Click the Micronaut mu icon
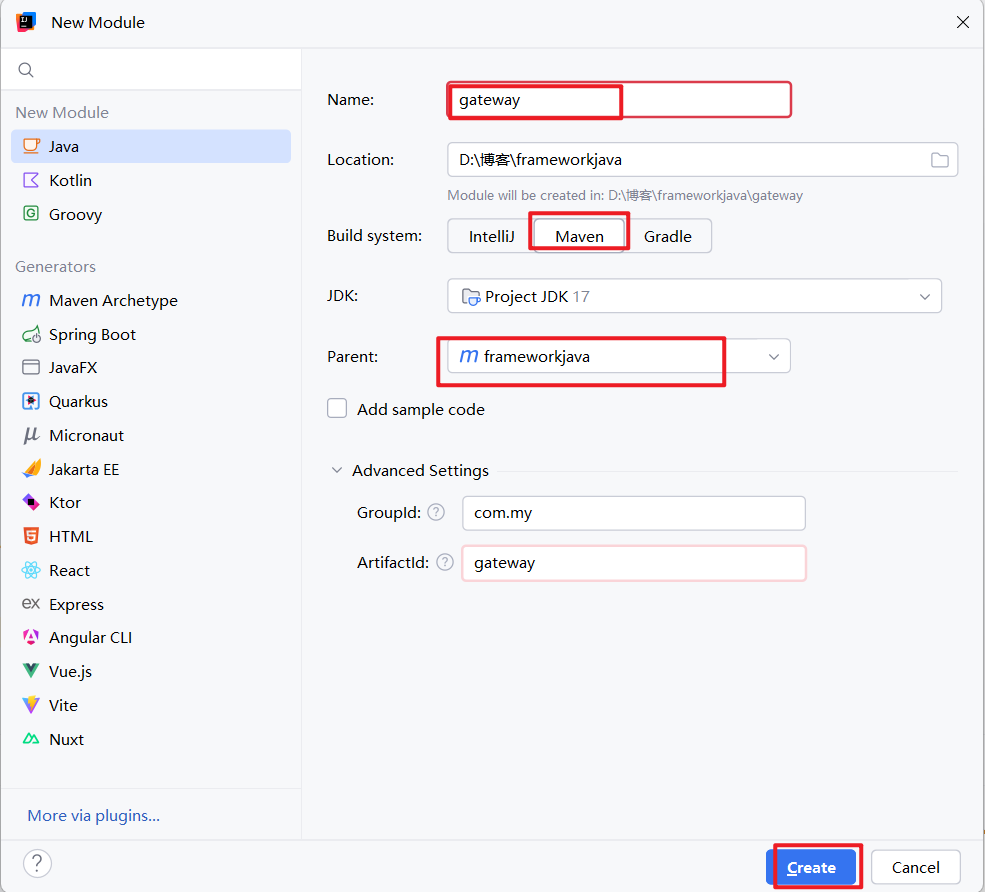This screenshot has height=892, width=985. (31, 435)
